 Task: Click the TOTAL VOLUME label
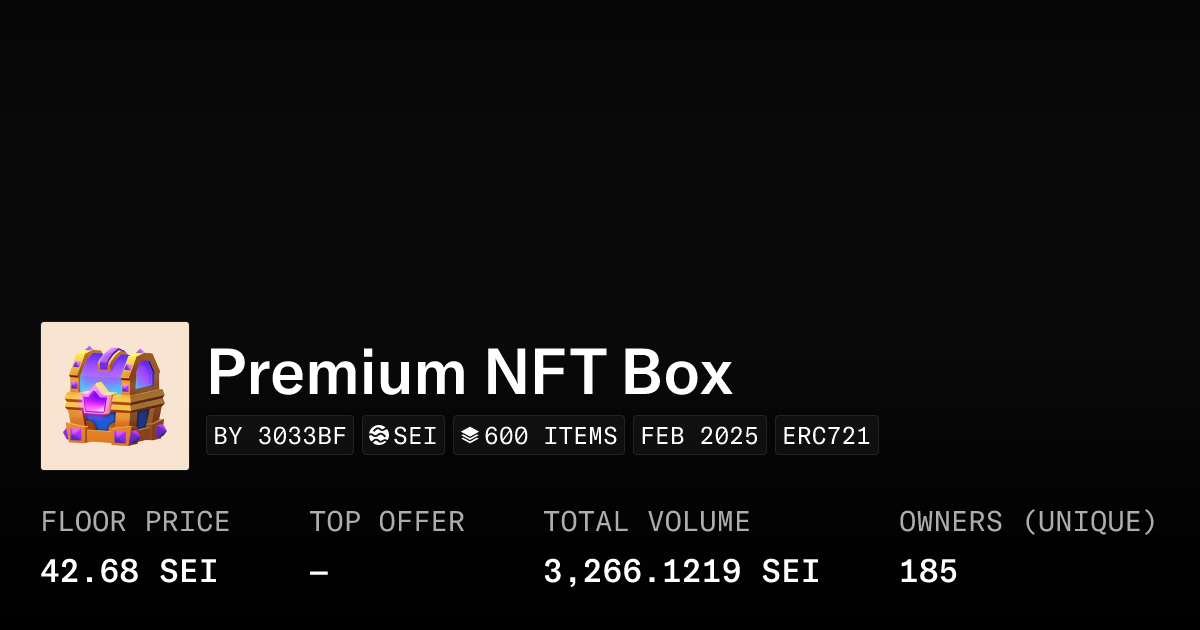(x=647, y=522)
